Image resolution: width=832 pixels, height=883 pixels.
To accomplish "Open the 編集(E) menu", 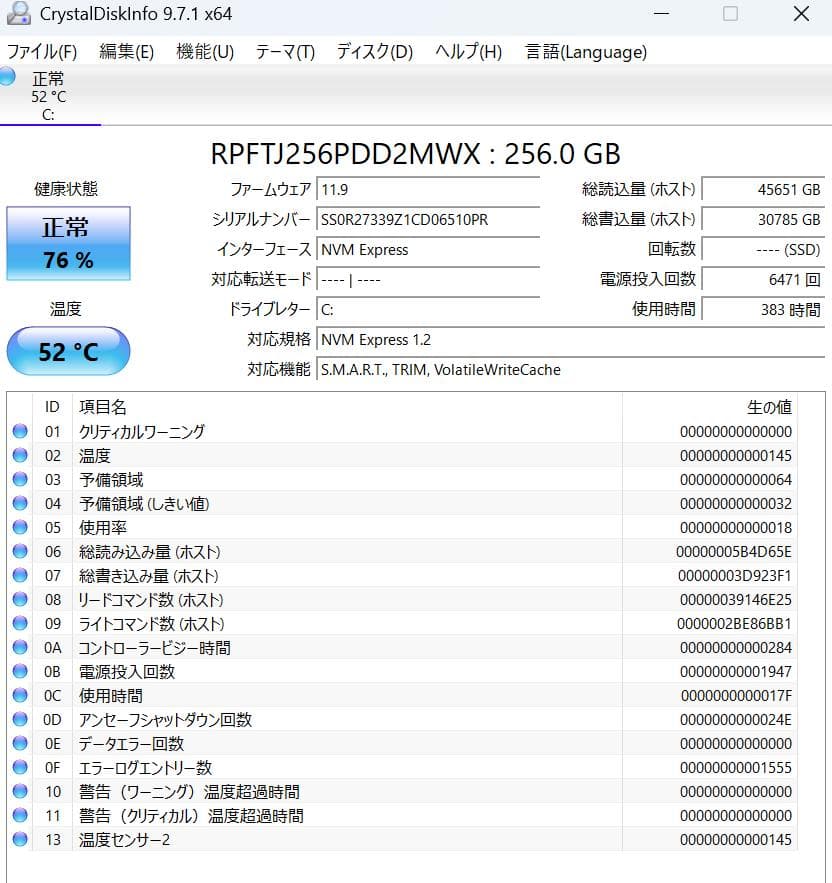I will point(126,52).
